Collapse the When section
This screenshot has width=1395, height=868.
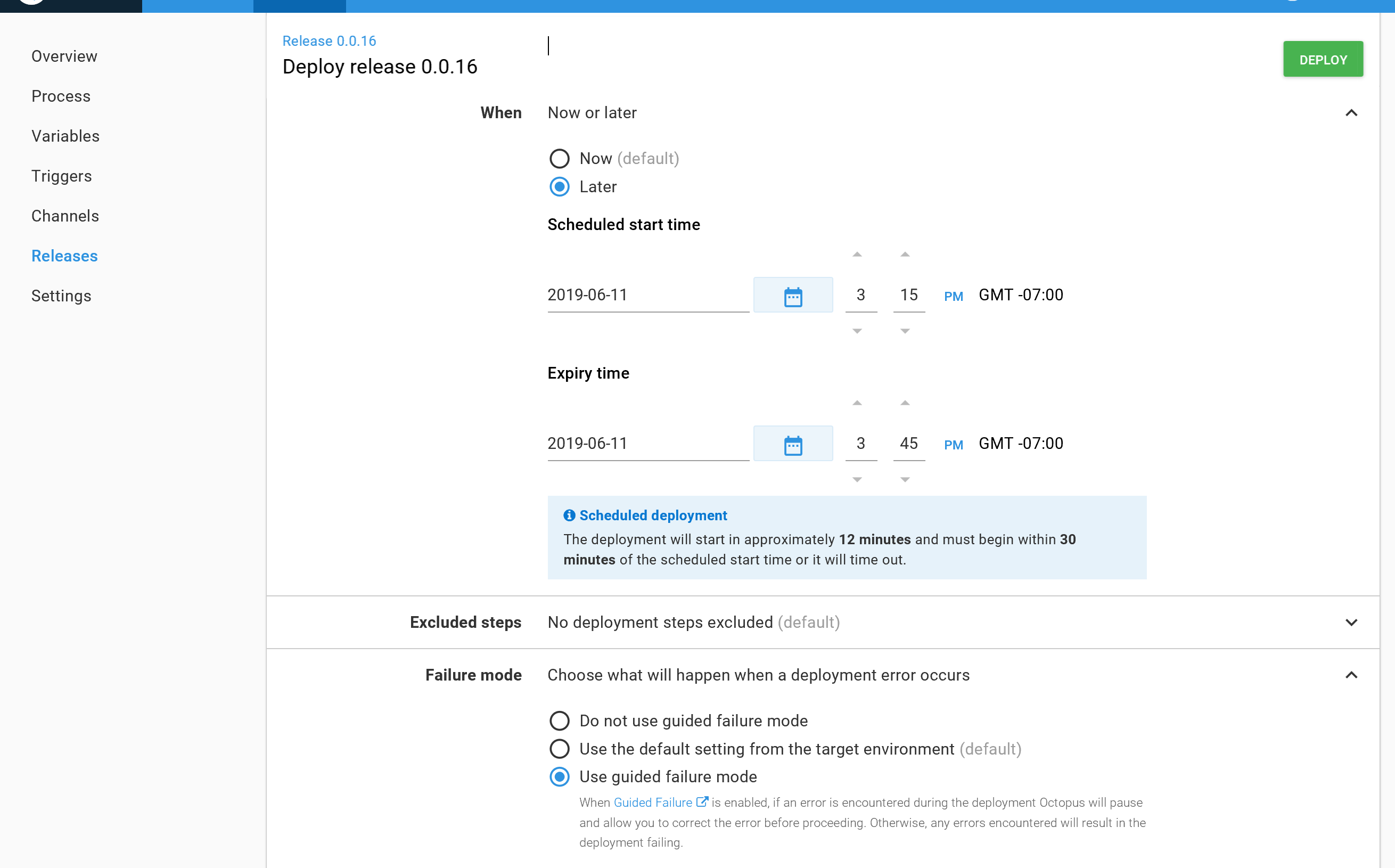[x=1352, y=112]
